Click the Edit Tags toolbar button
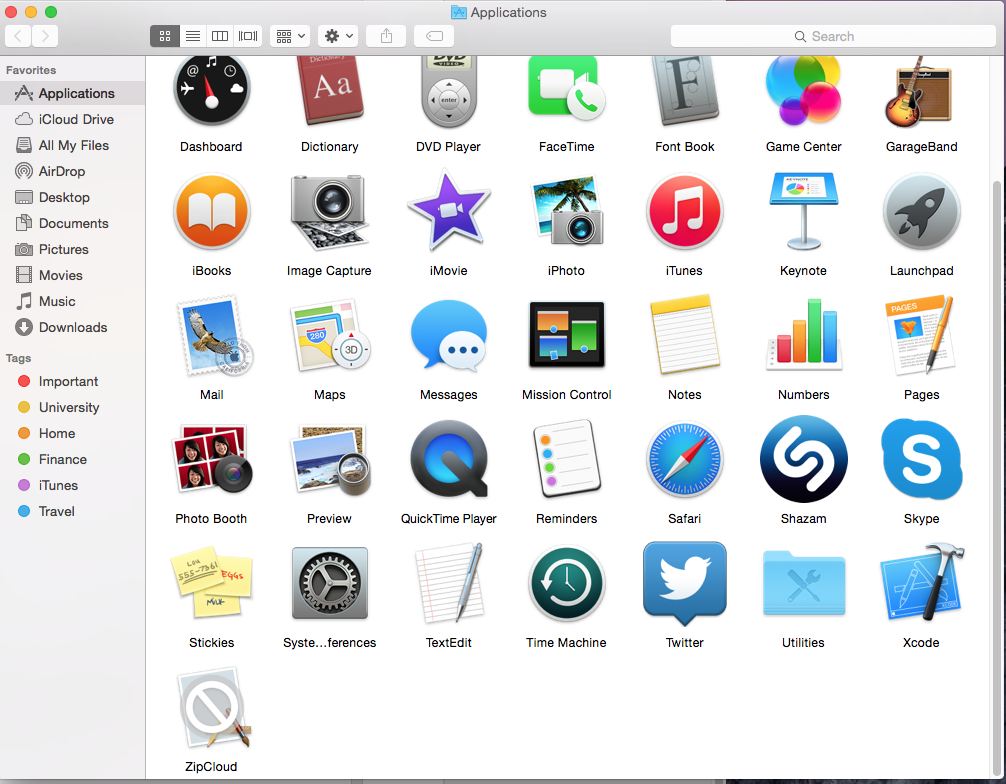Viewport: 1006px width, 784px height. coord(434,36)
